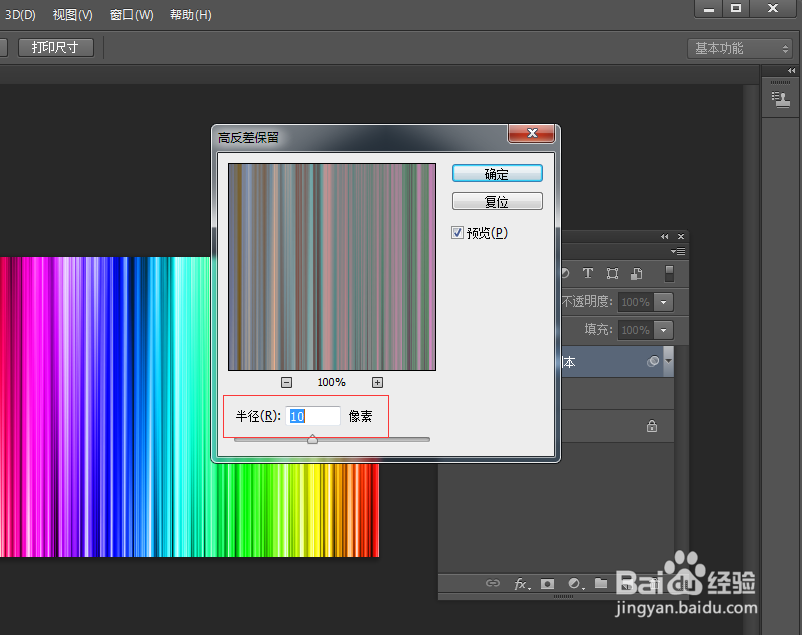Click the link layers icon

coord(493,584)
